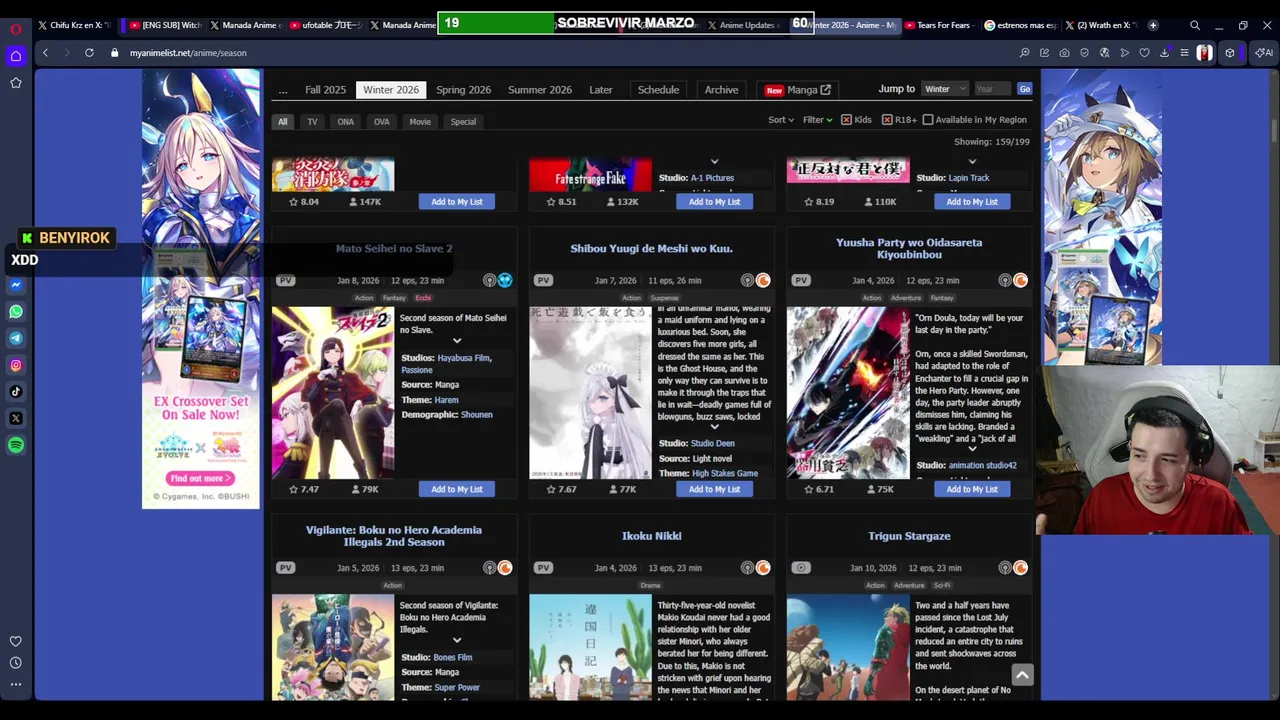The height and width of the screenshot is (720, 1280).
Task: Click the ellipsis for earlier seasons
Action: (283, 90)
